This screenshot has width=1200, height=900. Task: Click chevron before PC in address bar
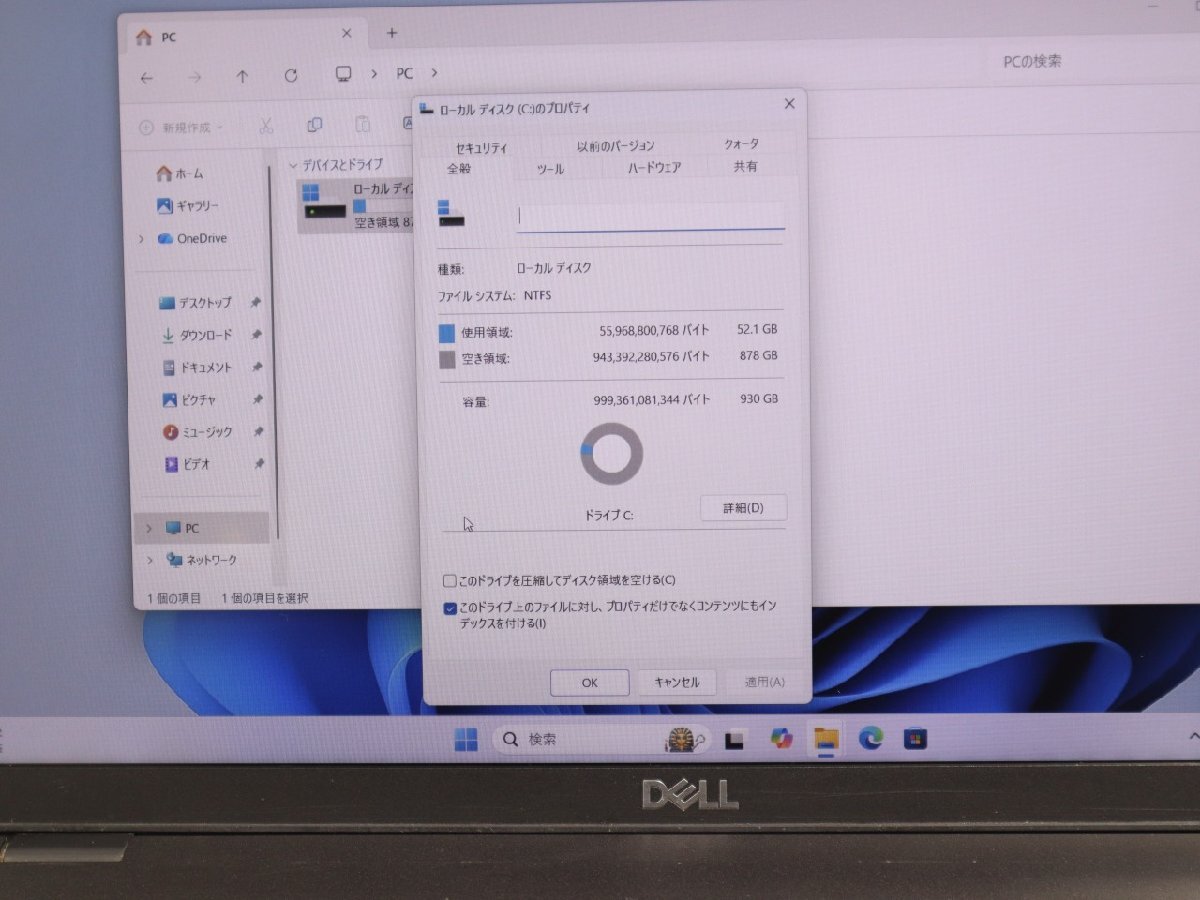coord(374,74)
